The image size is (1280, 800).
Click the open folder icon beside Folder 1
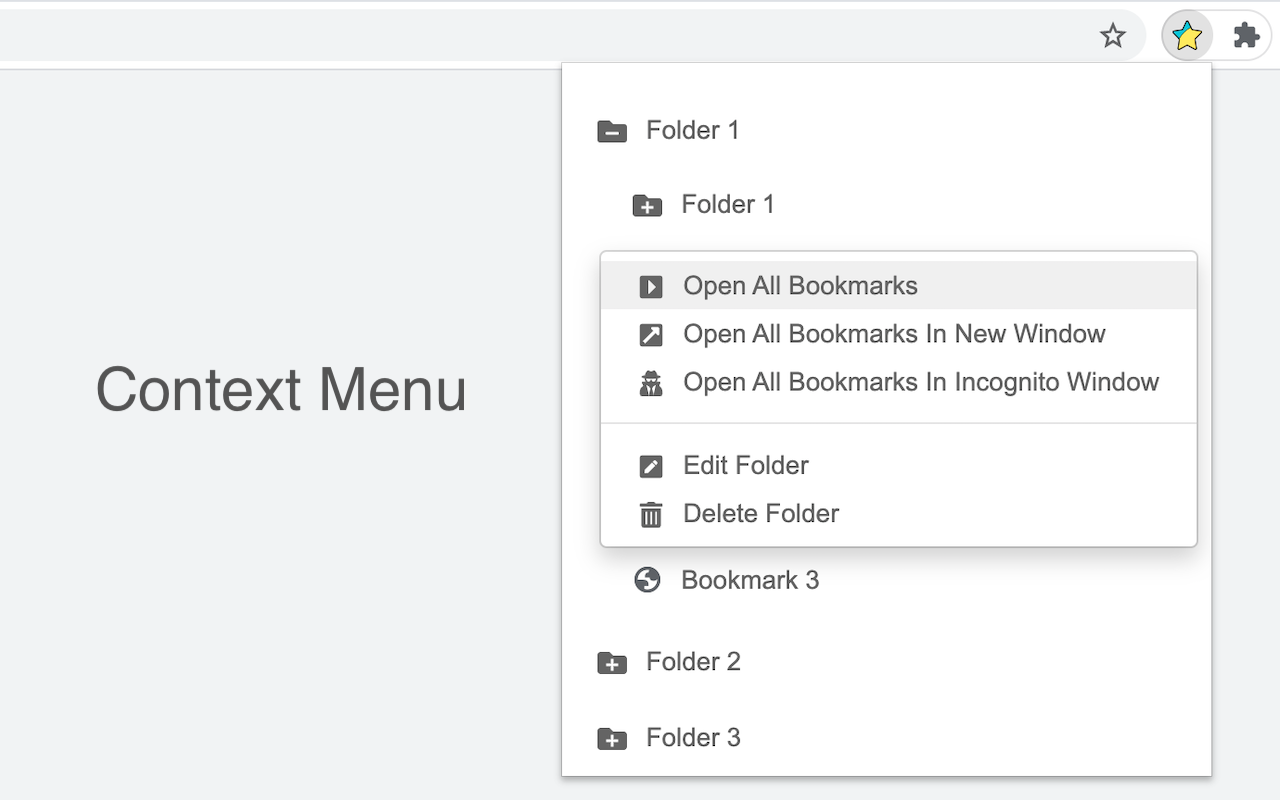611,130
